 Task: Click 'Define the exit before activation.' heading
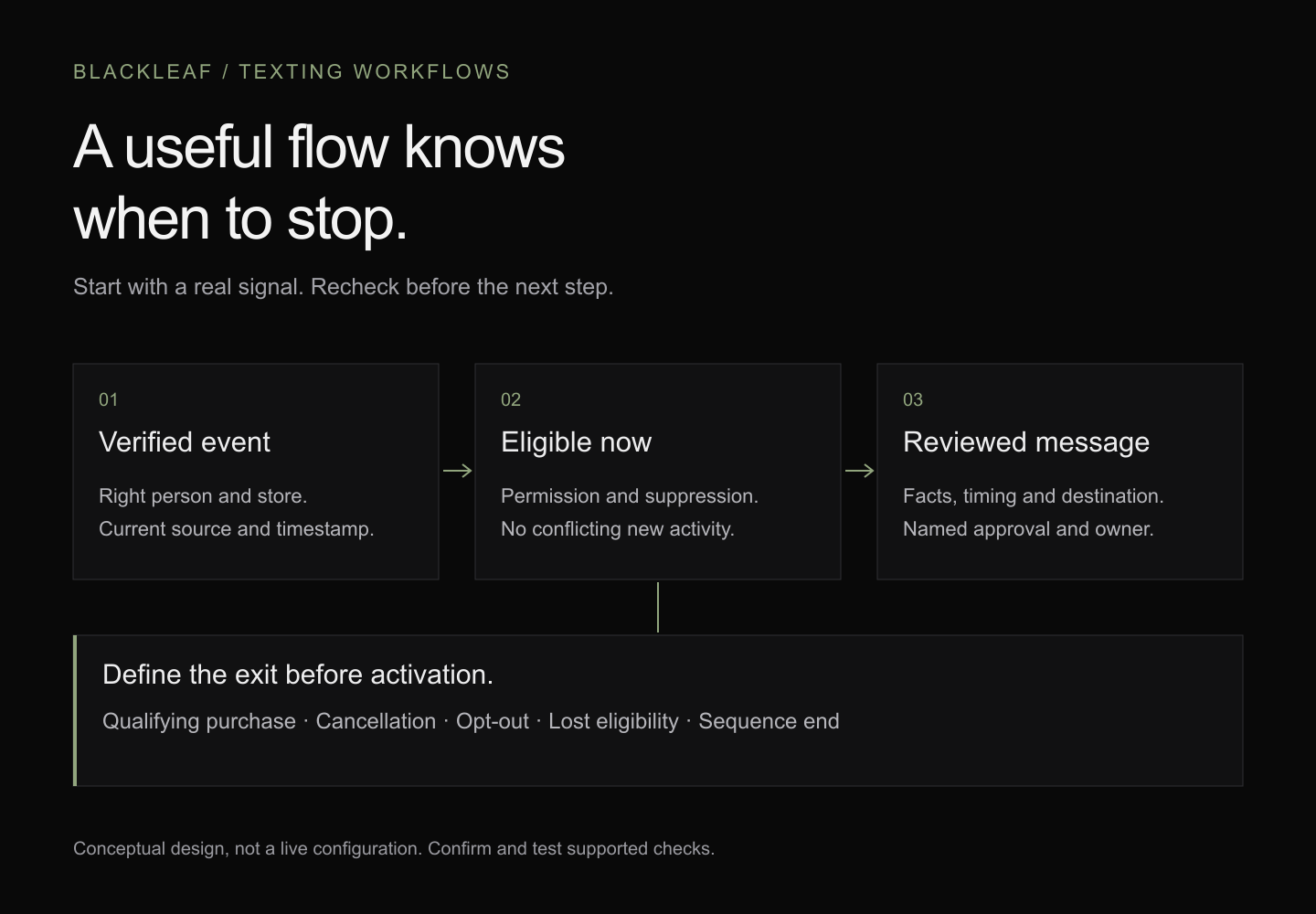point(298,675)
